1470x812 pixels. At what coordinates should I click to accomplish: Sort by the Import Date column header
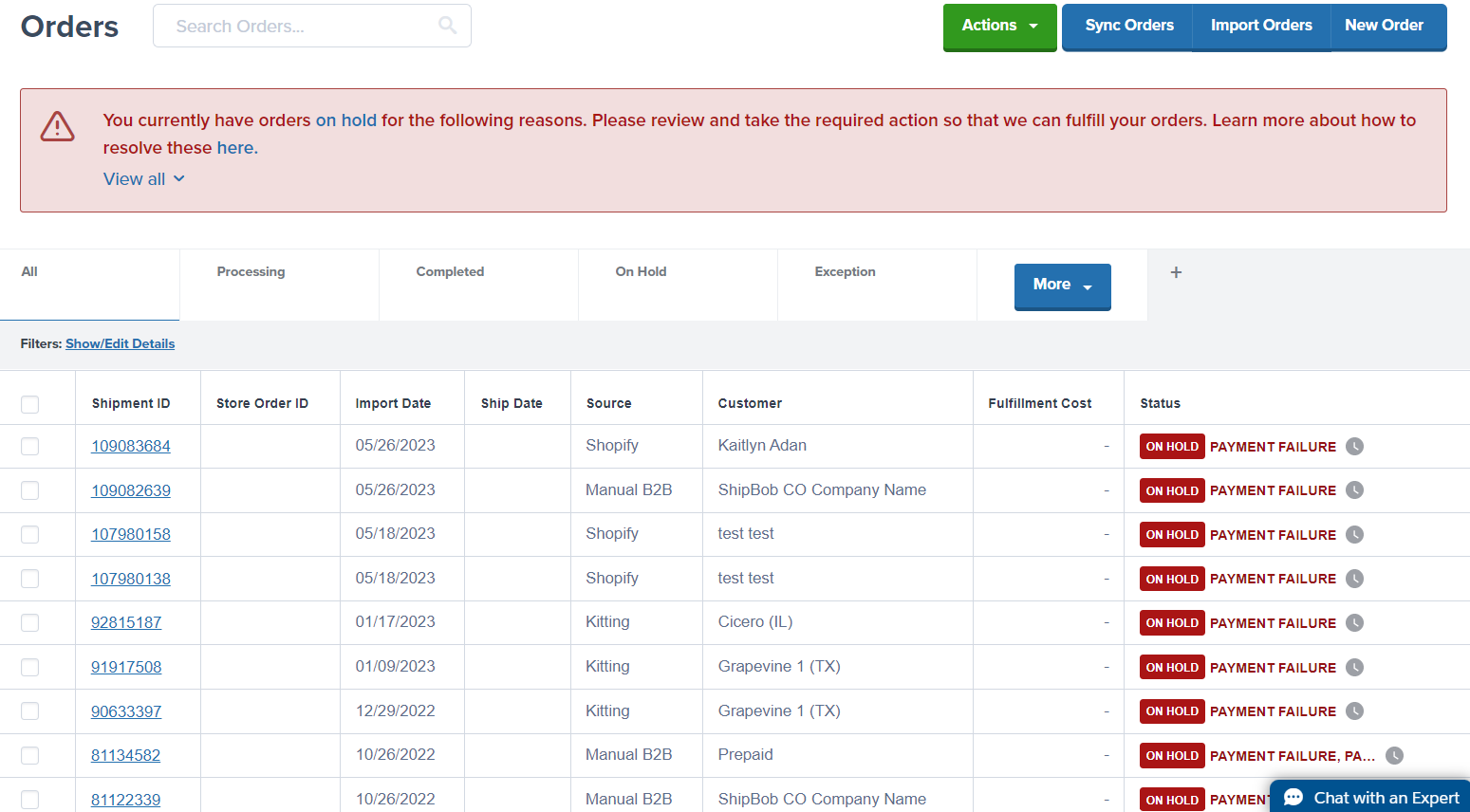(393, 403)
